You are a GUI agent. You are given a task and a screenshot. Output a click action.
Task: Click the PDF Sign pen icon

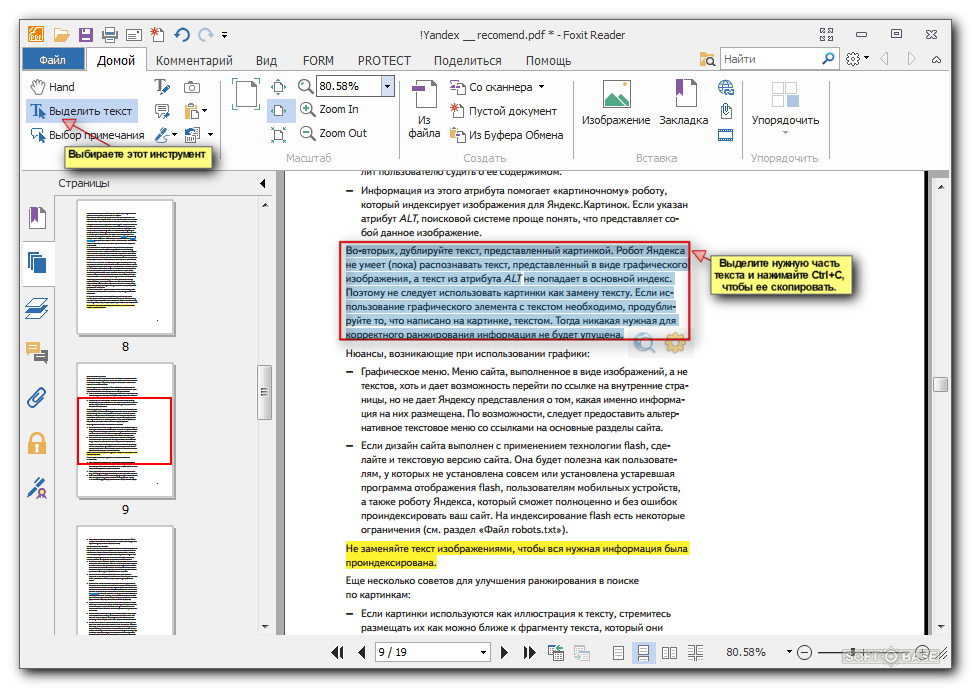[x=162, y=134]
